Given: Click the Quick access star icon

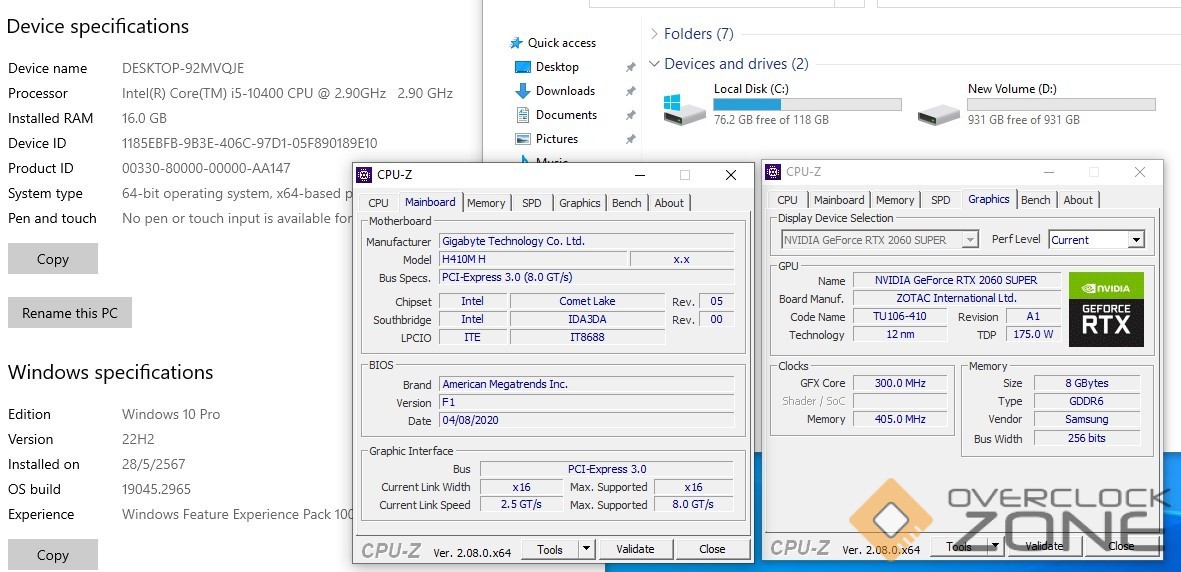Looking at the screenshot, I should (516, 43).
